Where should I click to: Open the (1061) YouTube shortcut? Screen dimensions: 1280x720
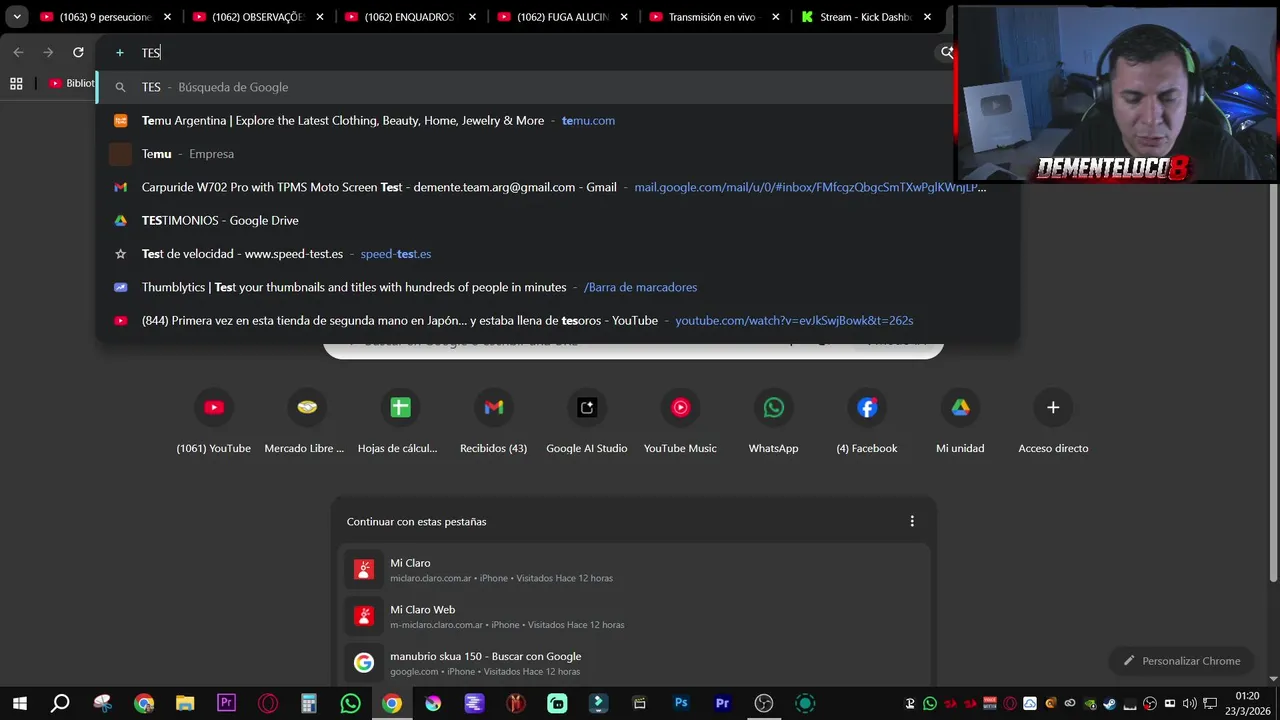pos(213,421)
